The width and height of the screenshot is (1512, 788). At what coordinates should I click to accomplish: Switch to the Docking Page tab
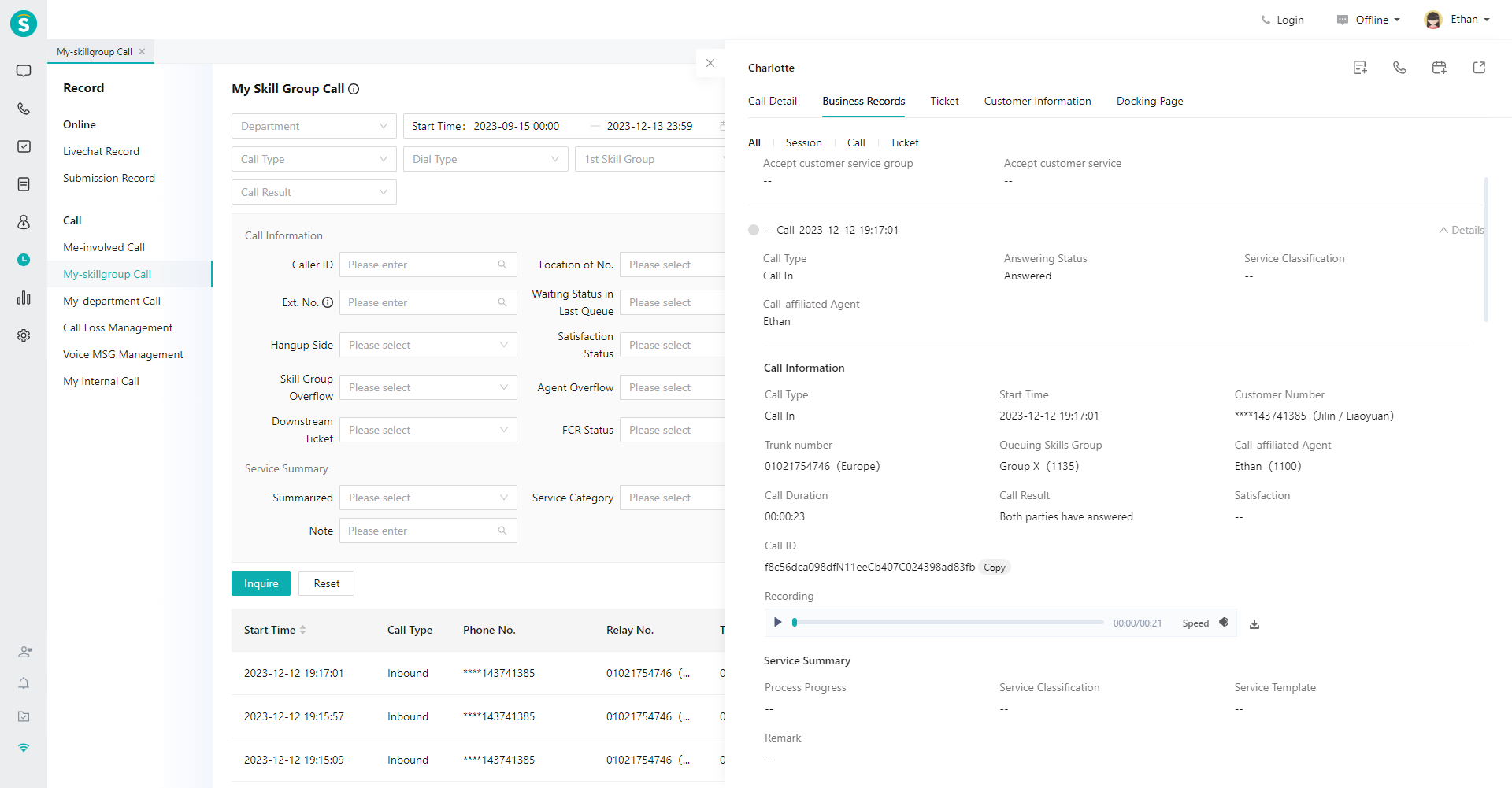point(1150,101)
